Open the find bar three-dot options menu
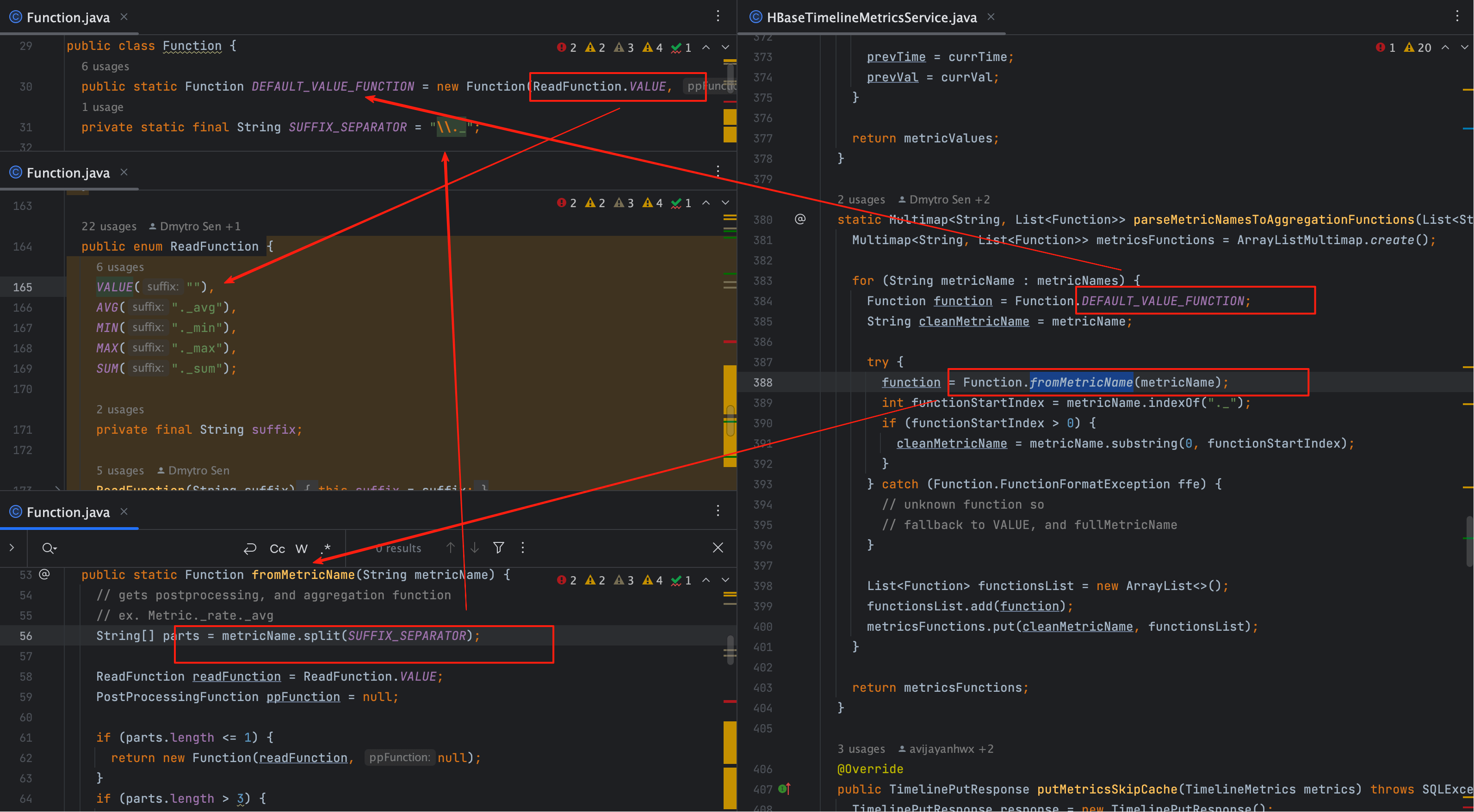The image size is (1474, 812). click(x=522, y=548)
